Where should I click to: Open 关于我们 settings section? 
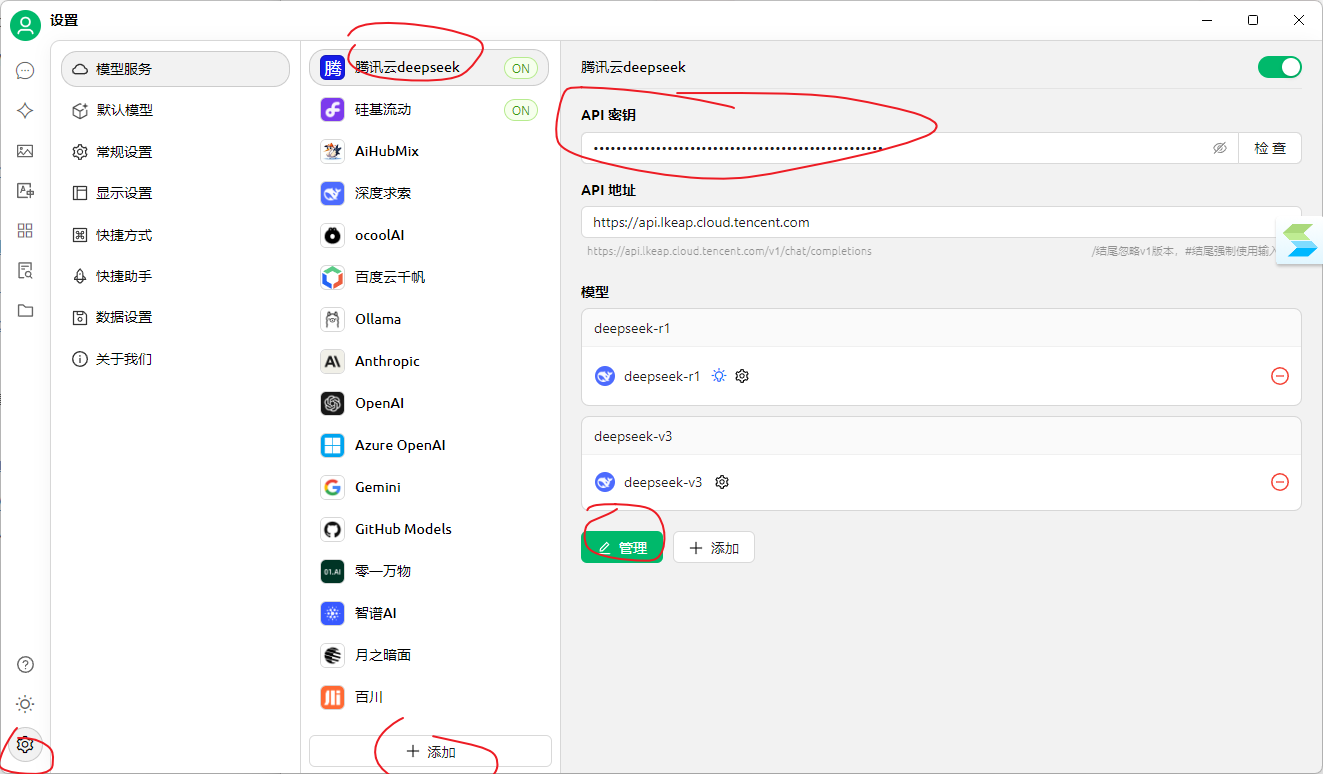[176, 359]
